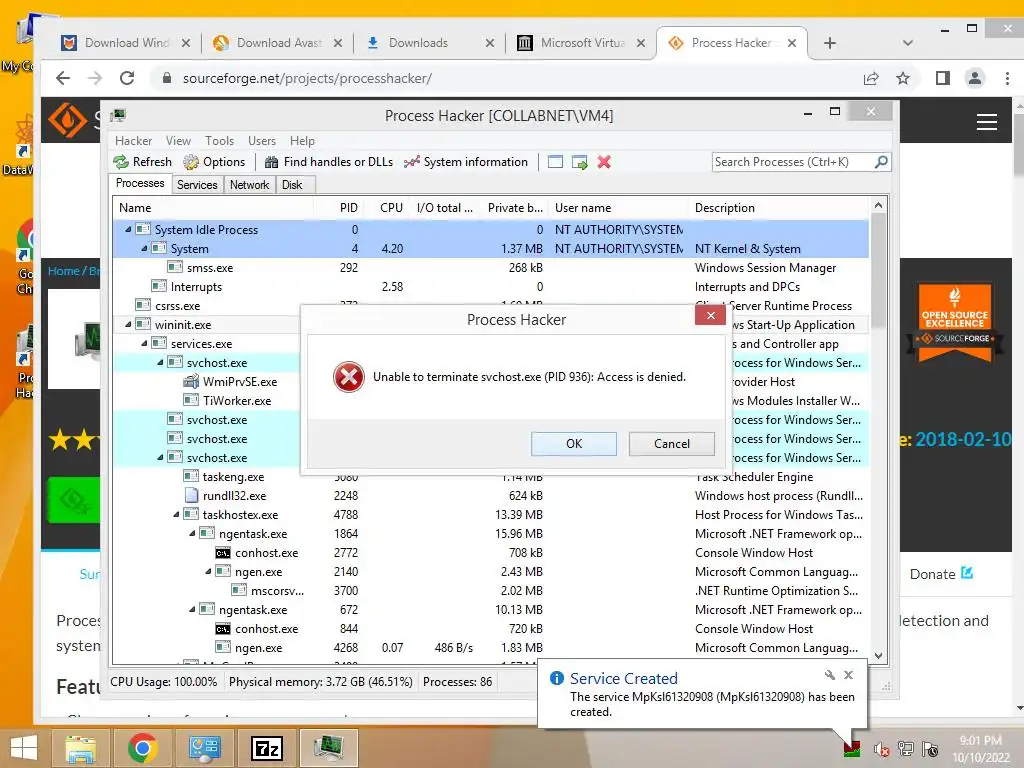Collapse the taskhostex.exe tree node
The height and width of the screenshot is (768, 1024).
pos(176,515)
